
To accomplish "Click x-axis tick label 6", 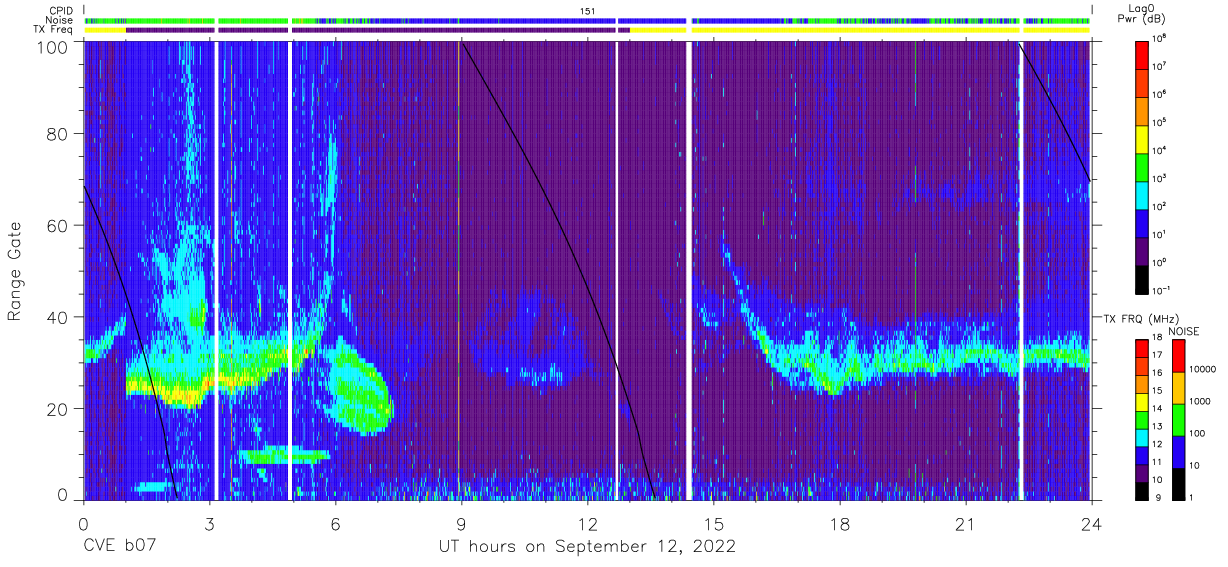I will (x=336, y=525).
